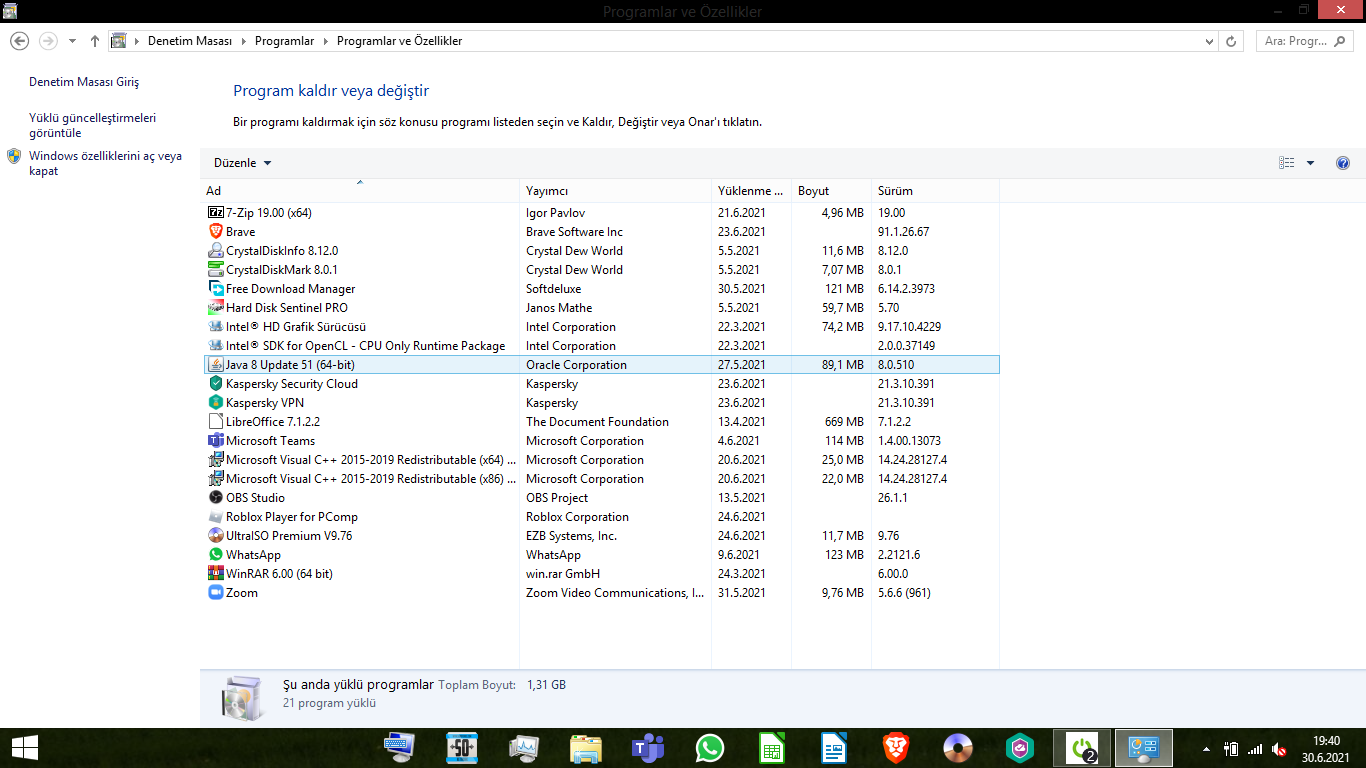
Task: Change the view with the list view button
Action: click(1287, 163)
